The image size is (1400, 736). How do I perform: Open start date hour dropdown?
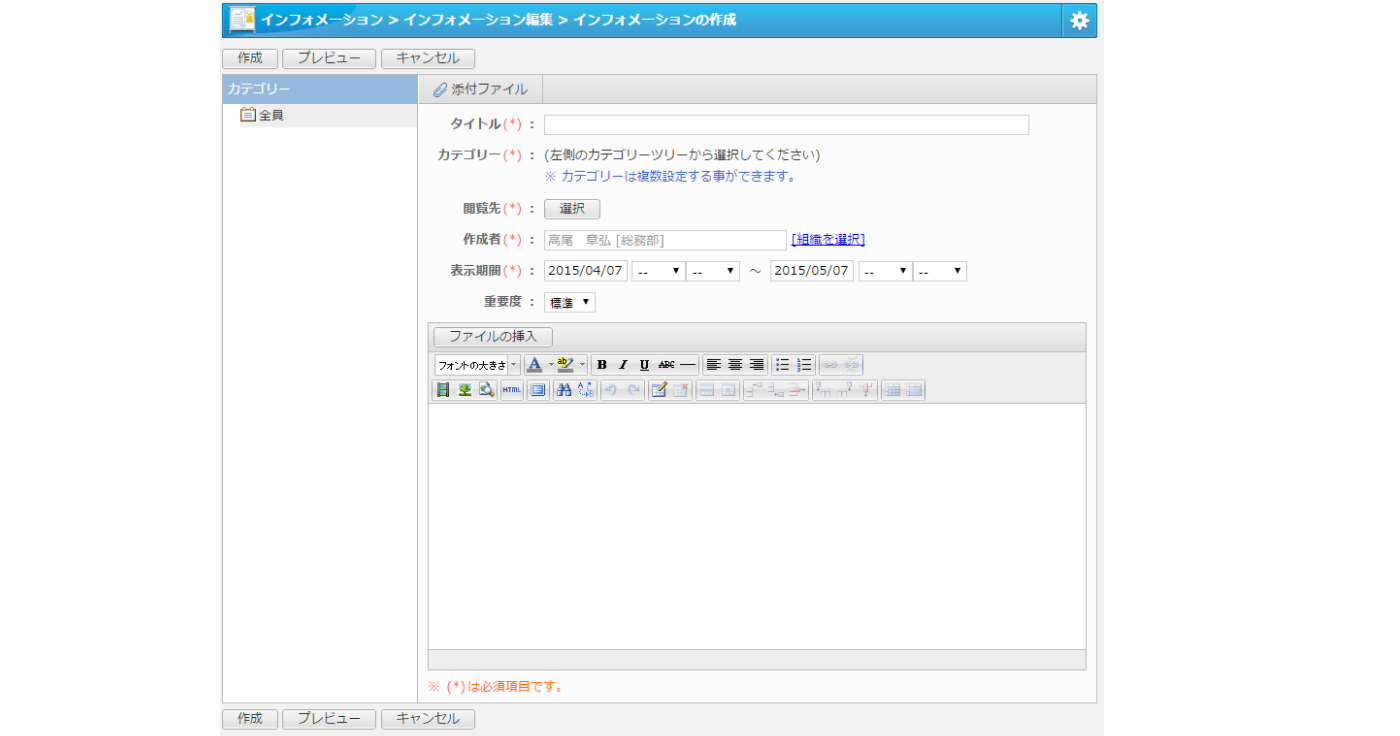(658, 271)
